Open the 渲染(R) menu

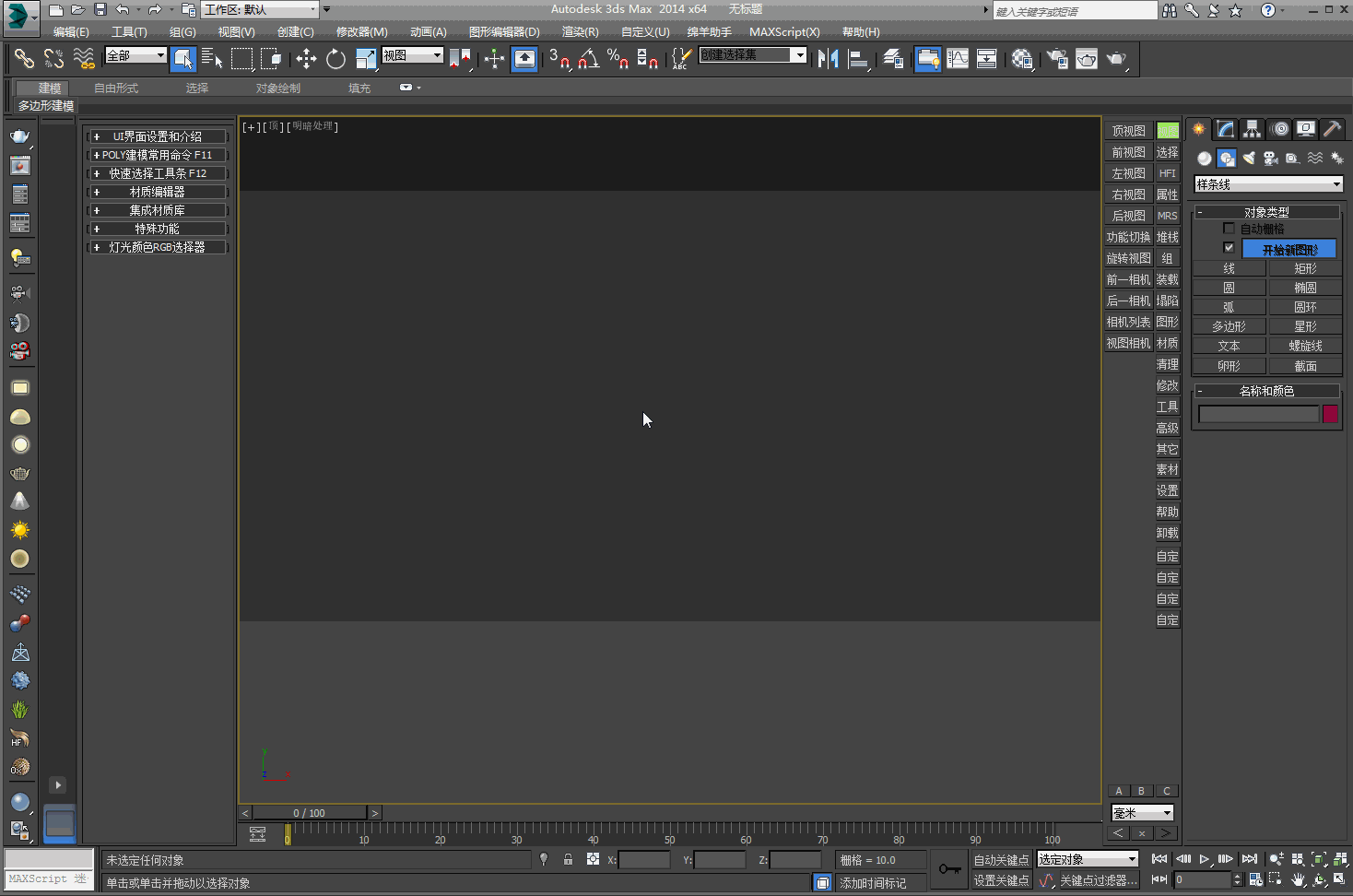580,32
